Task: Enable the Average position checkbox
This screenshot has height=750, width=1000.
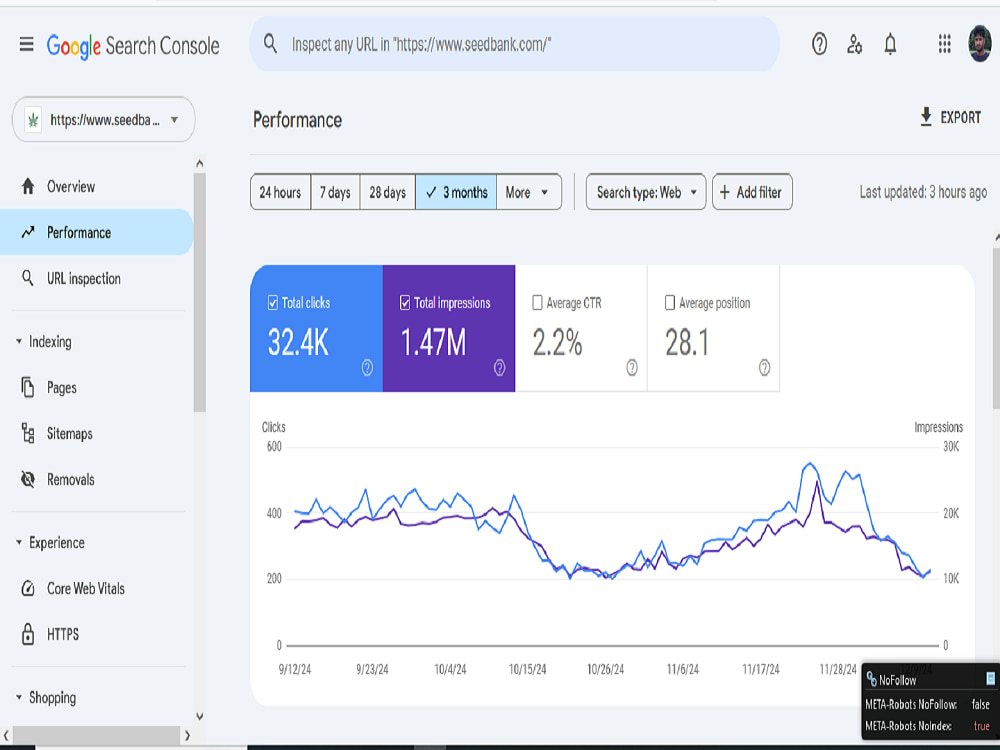Action: (x=670, y=303)
